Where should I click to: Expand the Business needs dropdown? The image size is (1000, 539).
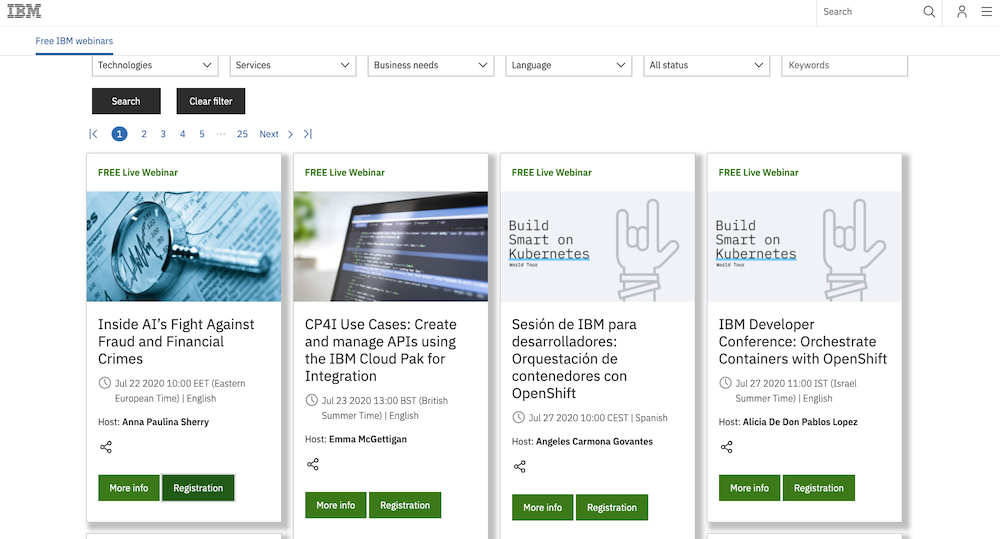point(430,65)
